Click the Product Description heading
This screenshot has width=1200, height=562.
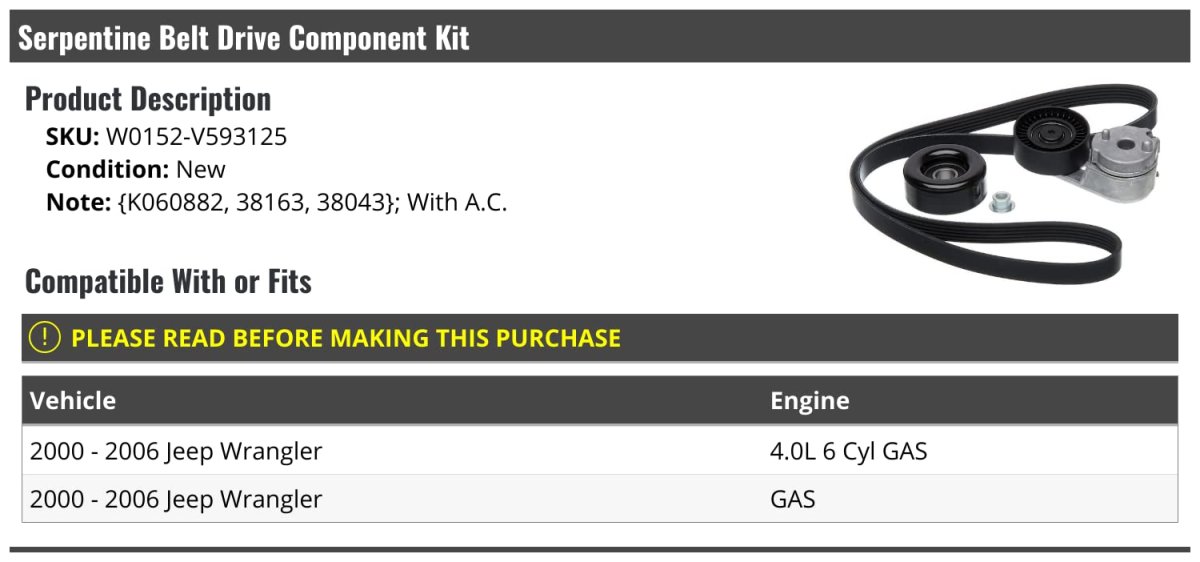click(148, 99)
